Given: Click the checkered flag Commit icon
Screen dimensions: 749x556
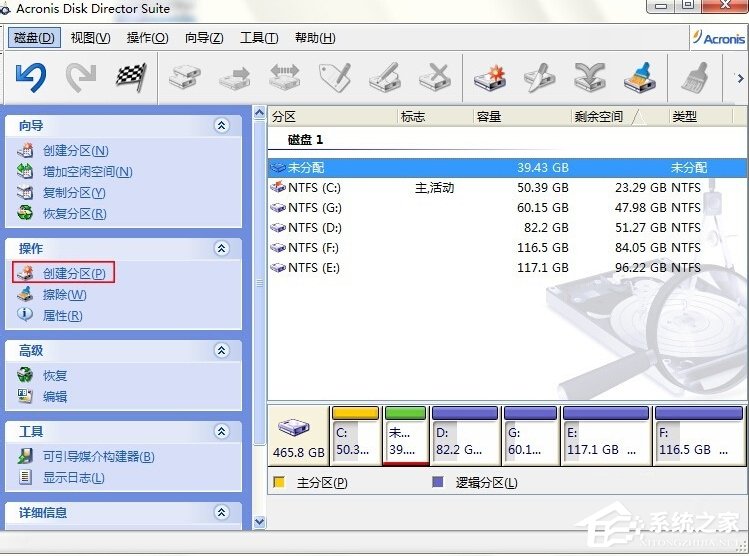Looking at the screenshot, I should (131, 77).
